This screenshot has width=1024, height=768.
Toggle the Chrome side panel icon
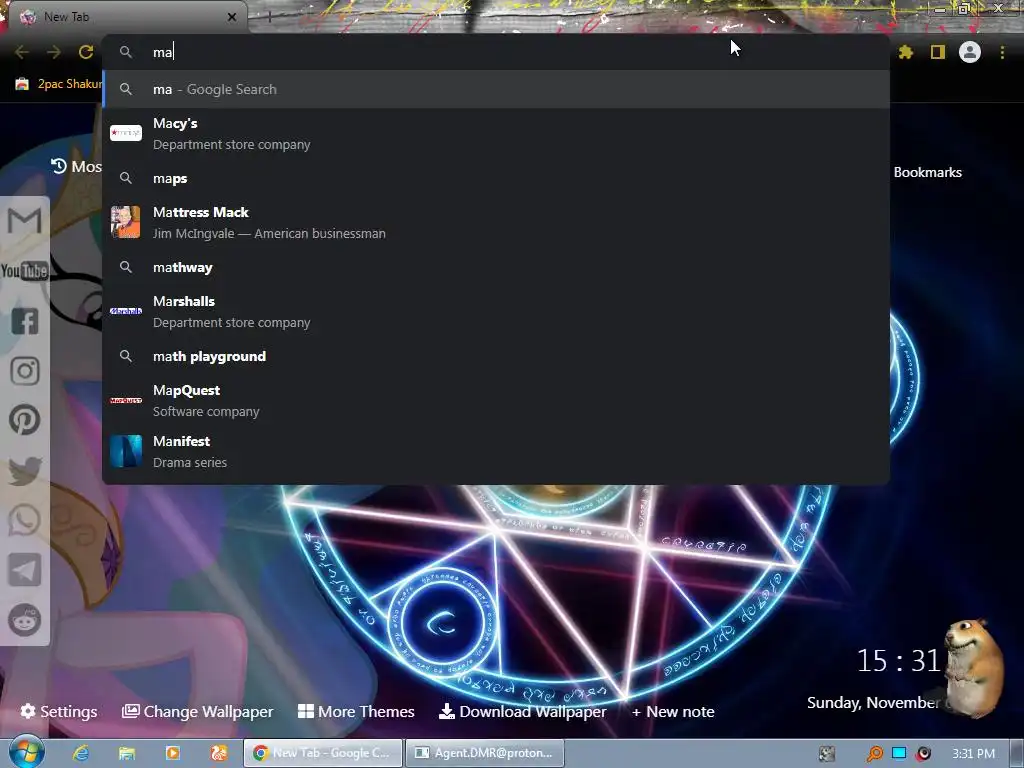tap(938, 52)
